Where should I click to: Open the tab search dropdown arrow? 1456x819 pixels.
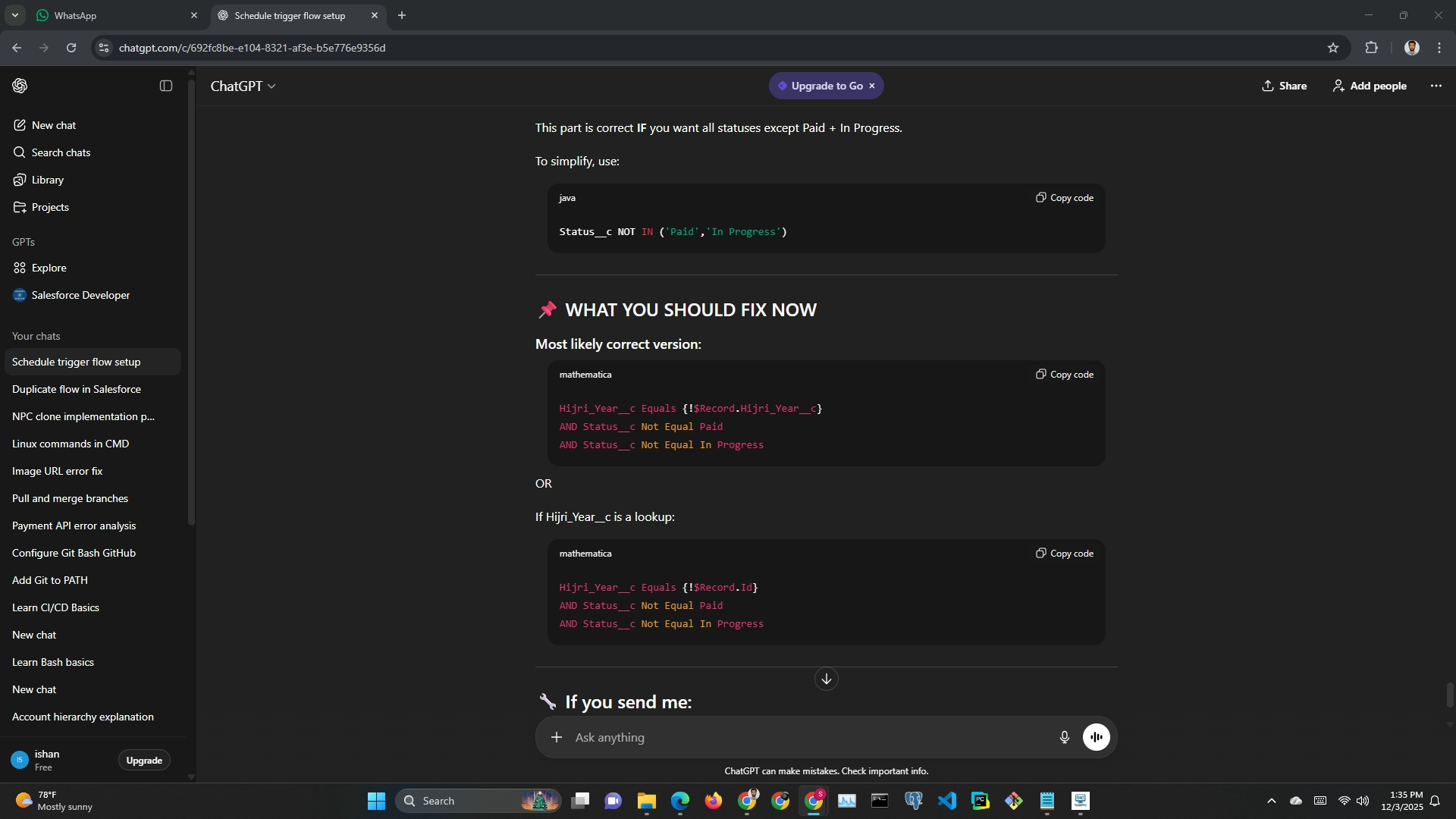click(x=14, y=15)
